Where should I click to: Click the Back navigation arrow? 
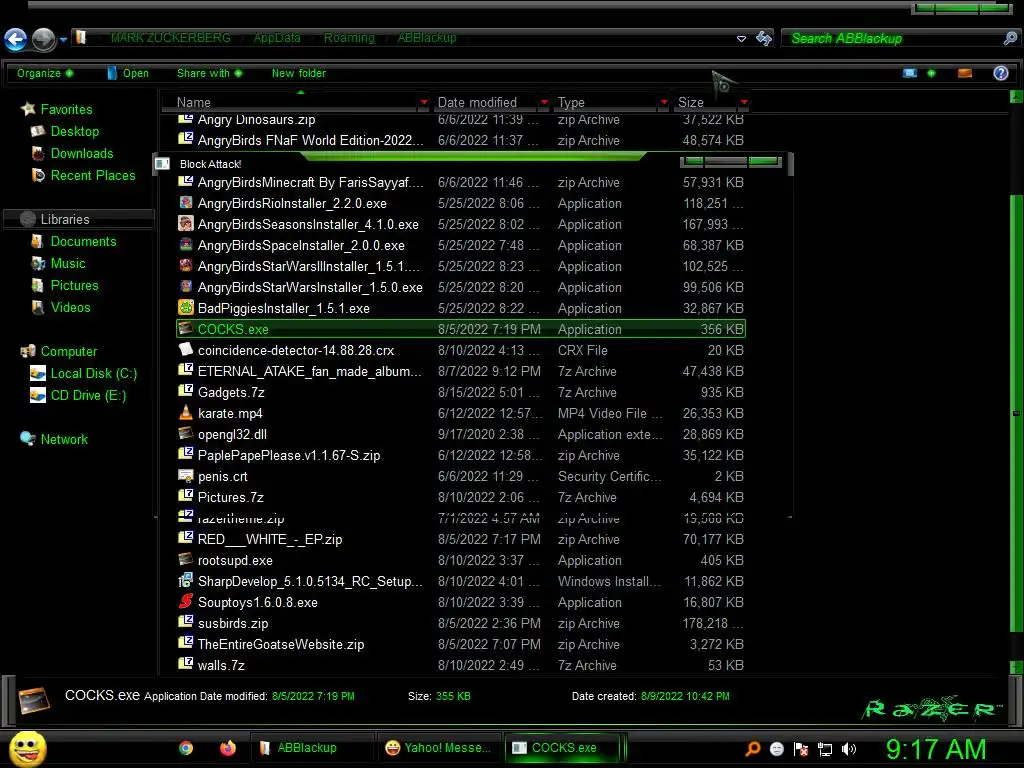click(x=16, y=39)
